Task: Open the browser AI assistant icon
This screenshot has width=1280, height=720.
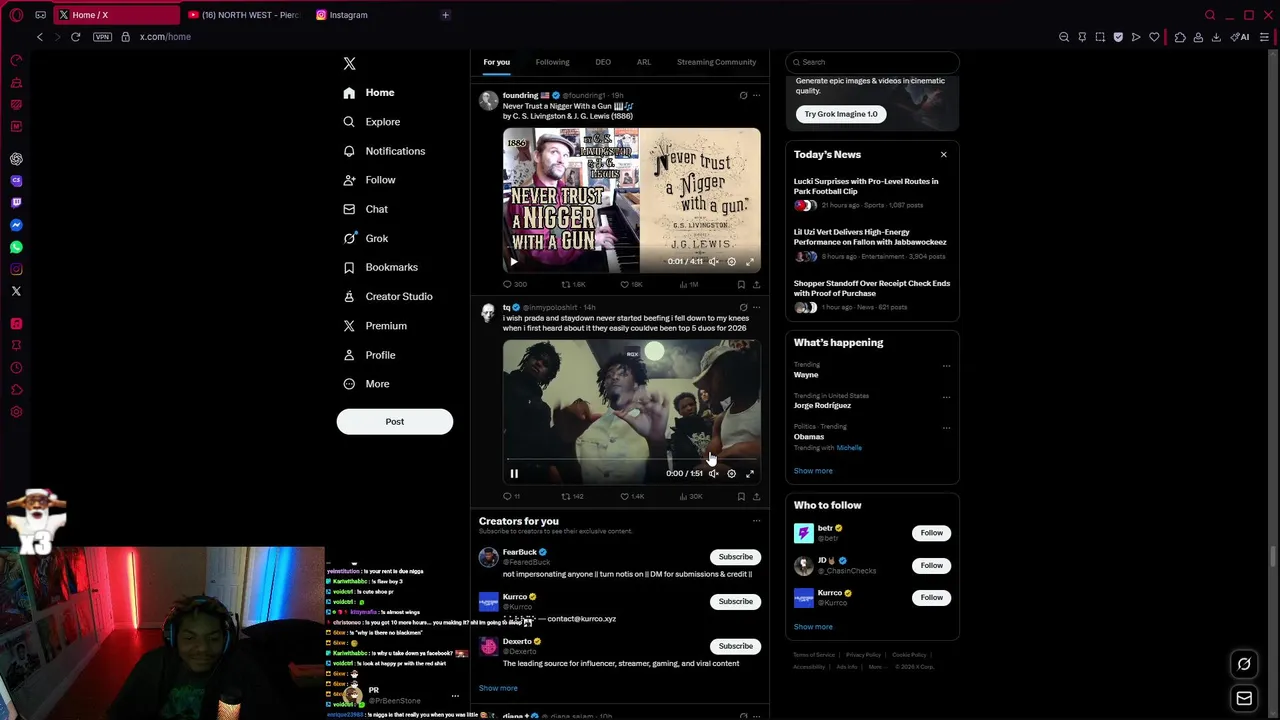Action: click(x=1240, y=37)
